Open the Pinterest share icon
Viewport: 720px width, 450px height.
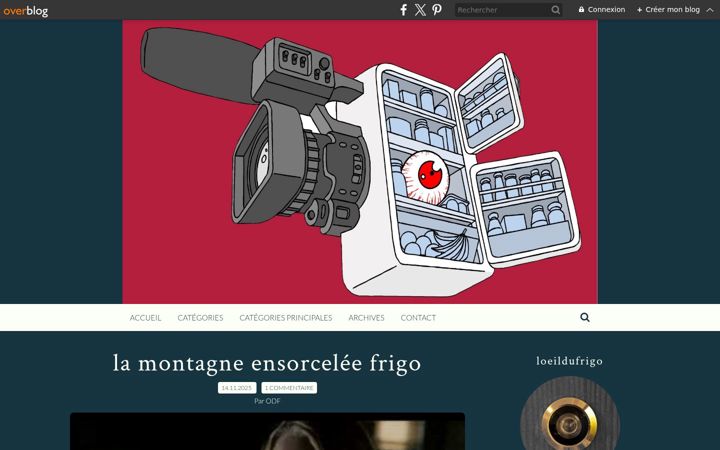click(437, 10)
